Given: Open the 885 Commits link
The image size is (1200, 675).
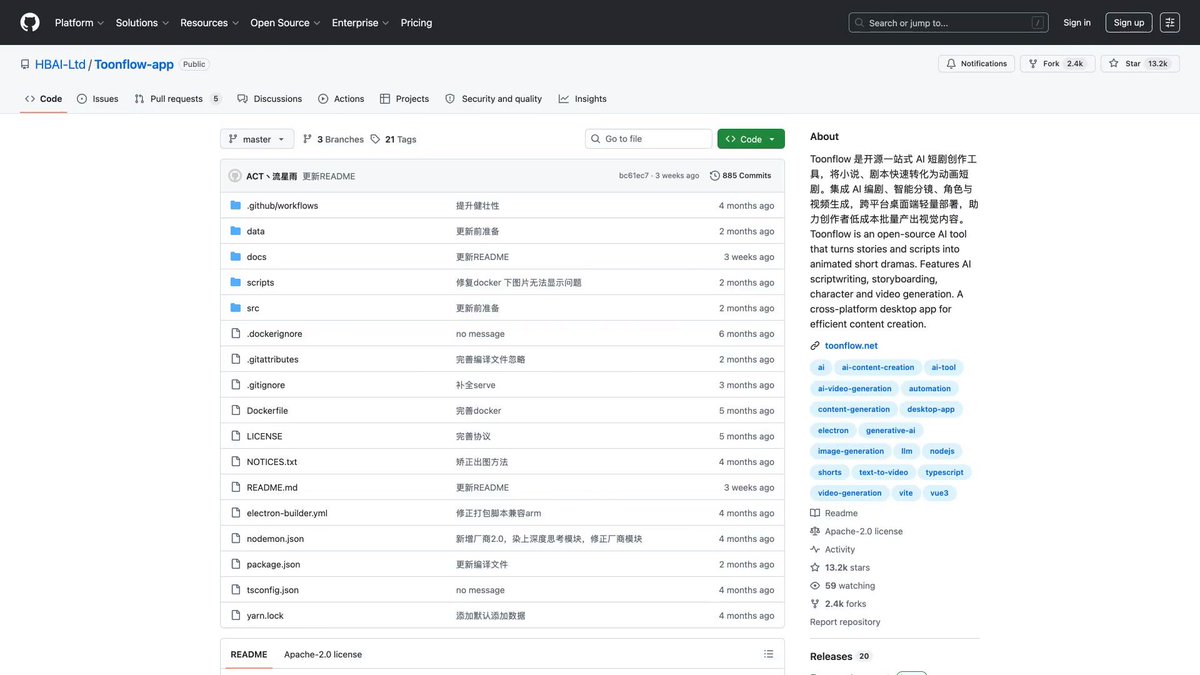Looking at the screenshot, I should click(741, 176).
